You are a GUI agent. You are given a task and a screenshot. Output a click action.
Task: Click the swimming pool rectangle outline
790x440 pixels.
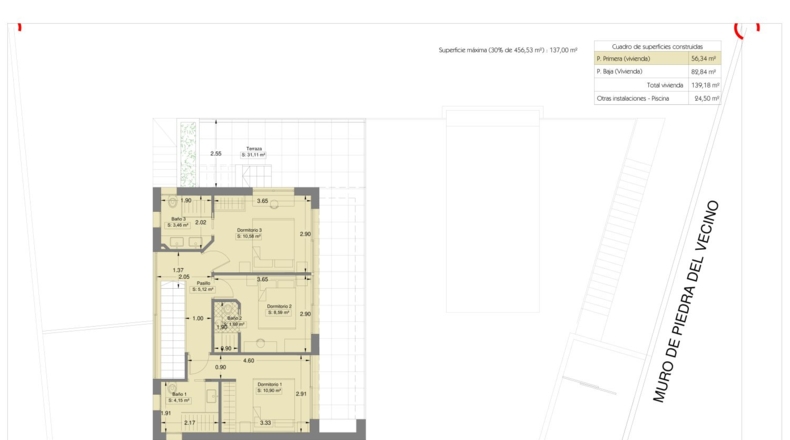click(493, 210)
